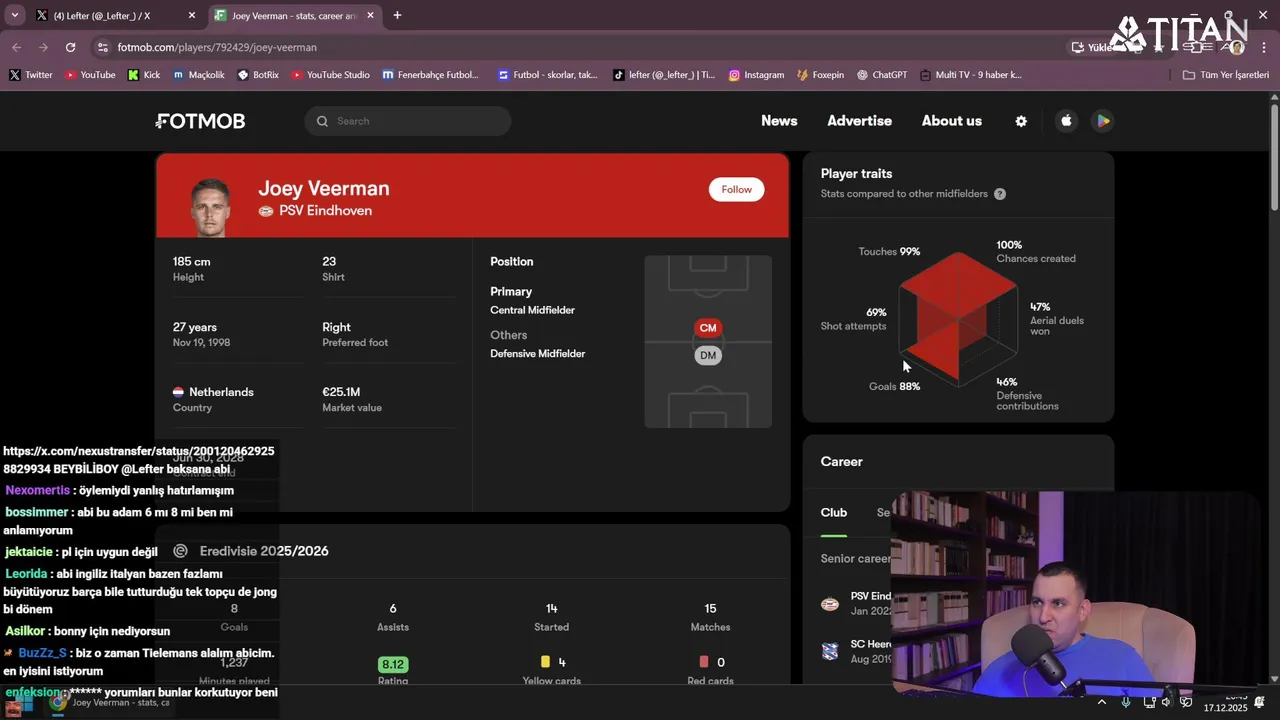Open a new browser tab
The image size is (1280, 720).
[397, 15]
